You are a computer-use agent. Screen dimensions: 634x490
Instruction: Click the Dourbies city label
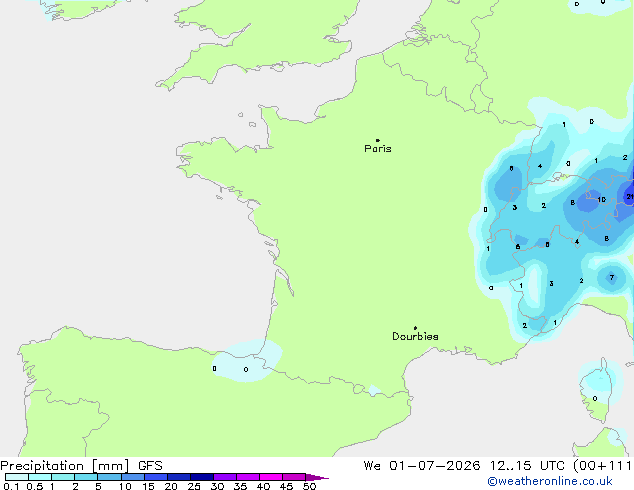(415, 336)
